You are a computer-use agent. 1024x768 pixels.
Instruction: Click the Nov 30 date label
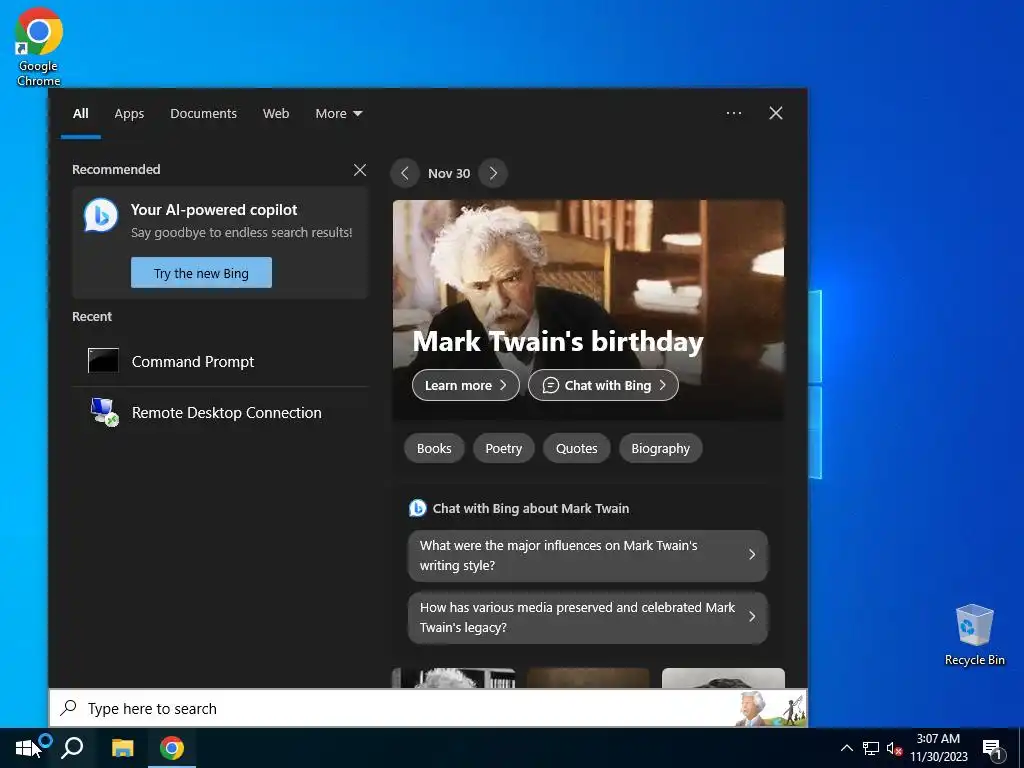coord(449,173)
